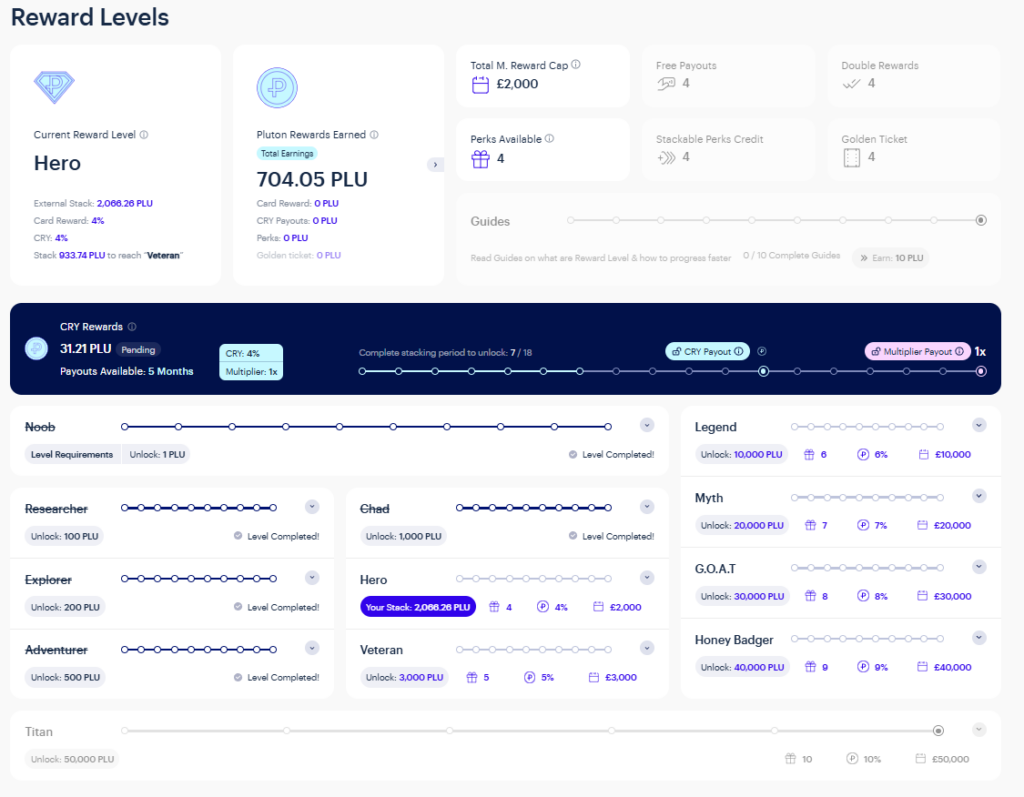The height and width of the screenshot is (797, 1024).
Task: Click Your Stack: 2,066.26 PLU pill
Action: tap(418, 607)
